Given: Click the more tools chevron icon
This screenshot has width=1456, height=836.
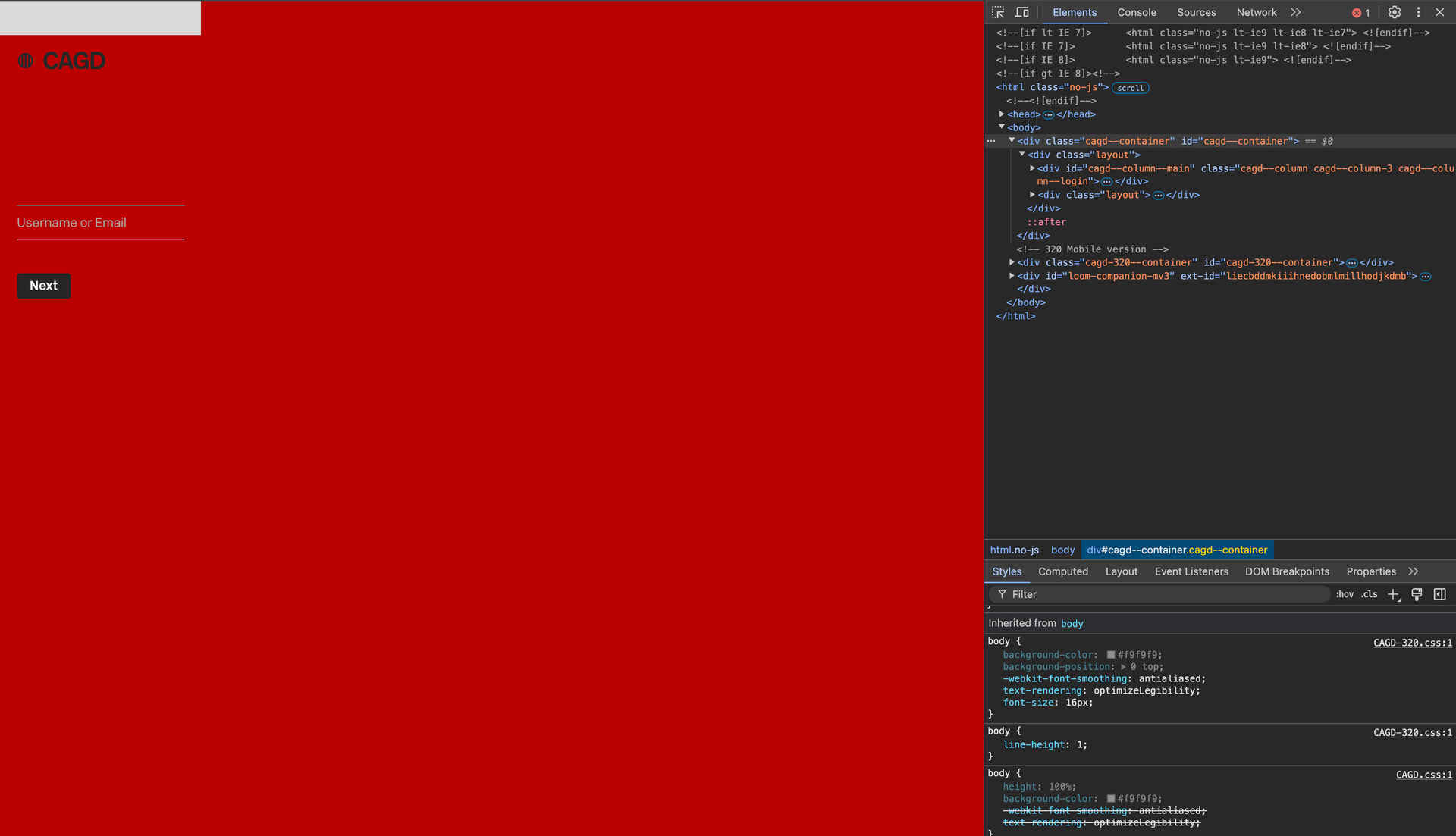Looking at the screenshot, I should [1298, 12].
